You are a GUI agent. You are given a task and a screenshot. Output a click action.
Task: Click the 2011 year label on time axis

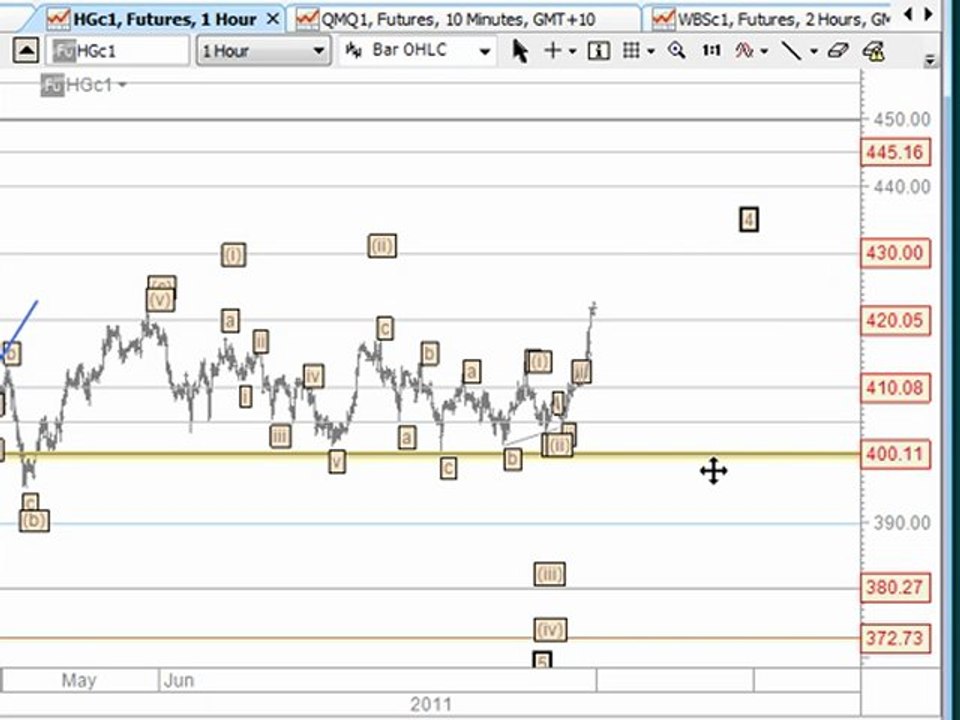[431, 705]
